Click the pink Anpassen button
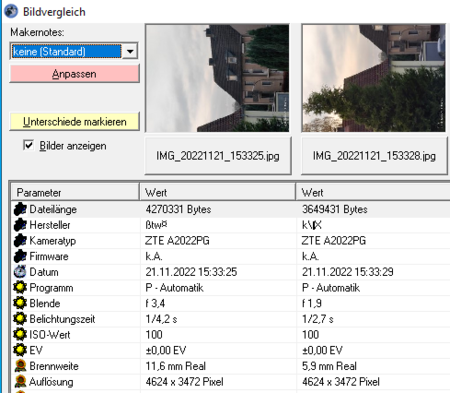Image resolution: width=450 pixels, height=393 pixels. tap(74, 74)
